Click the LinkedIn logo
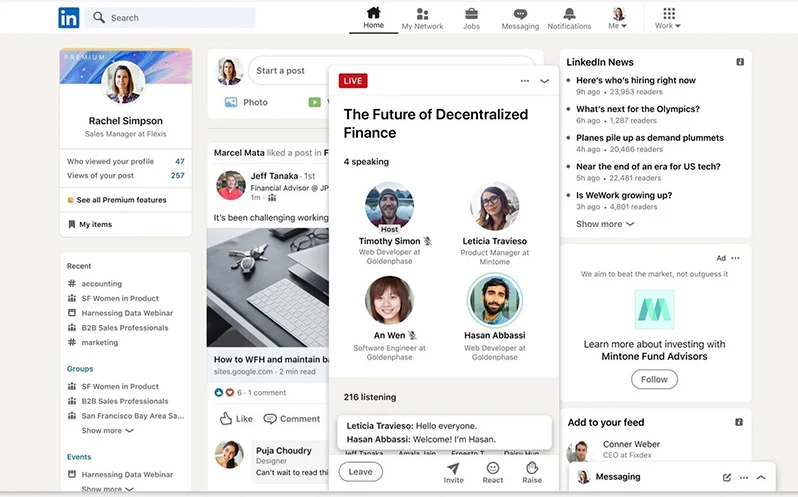 point(69,17)
